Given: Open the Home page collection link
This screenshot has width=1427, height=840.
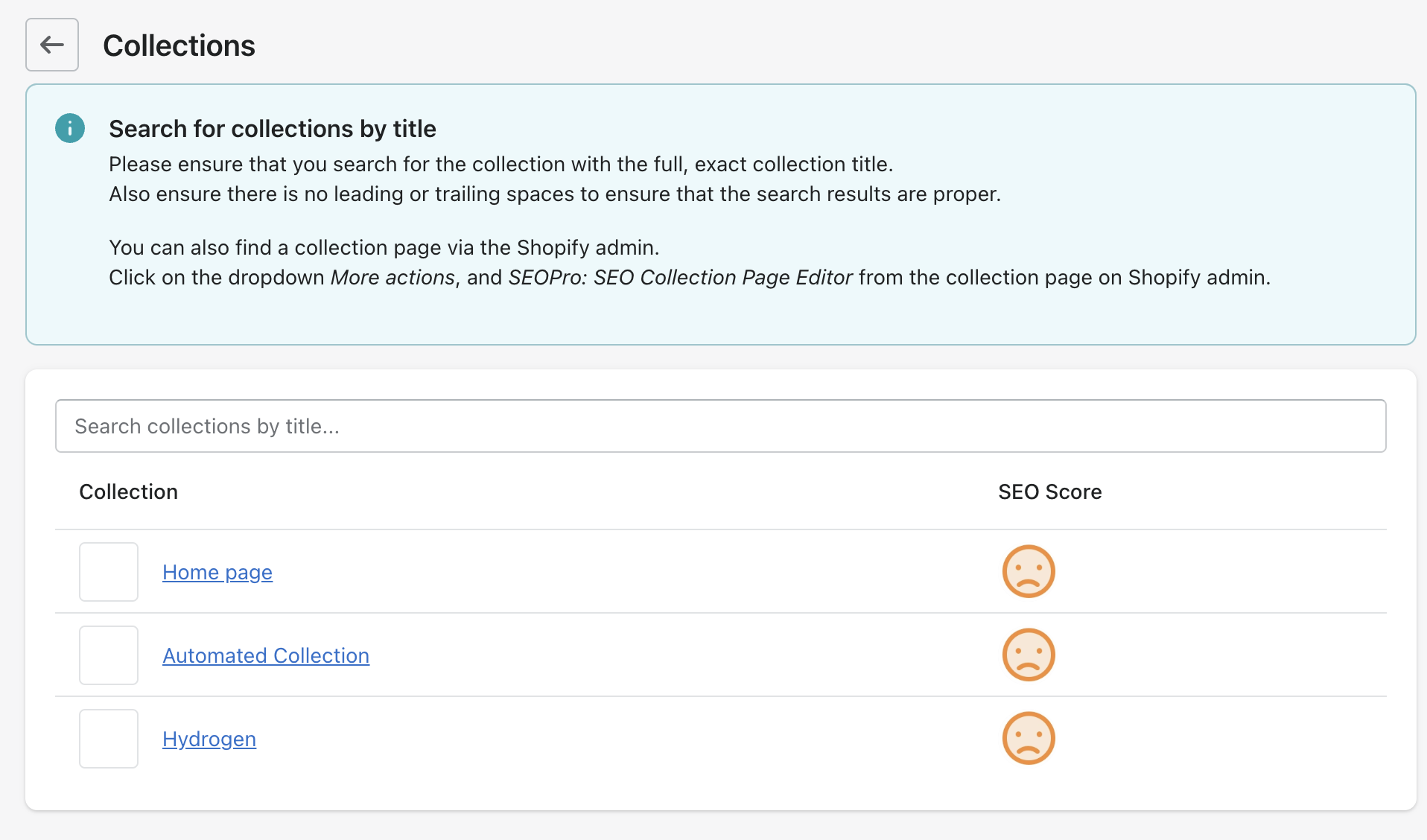Looking at the screenshot, I should [217, 572].
